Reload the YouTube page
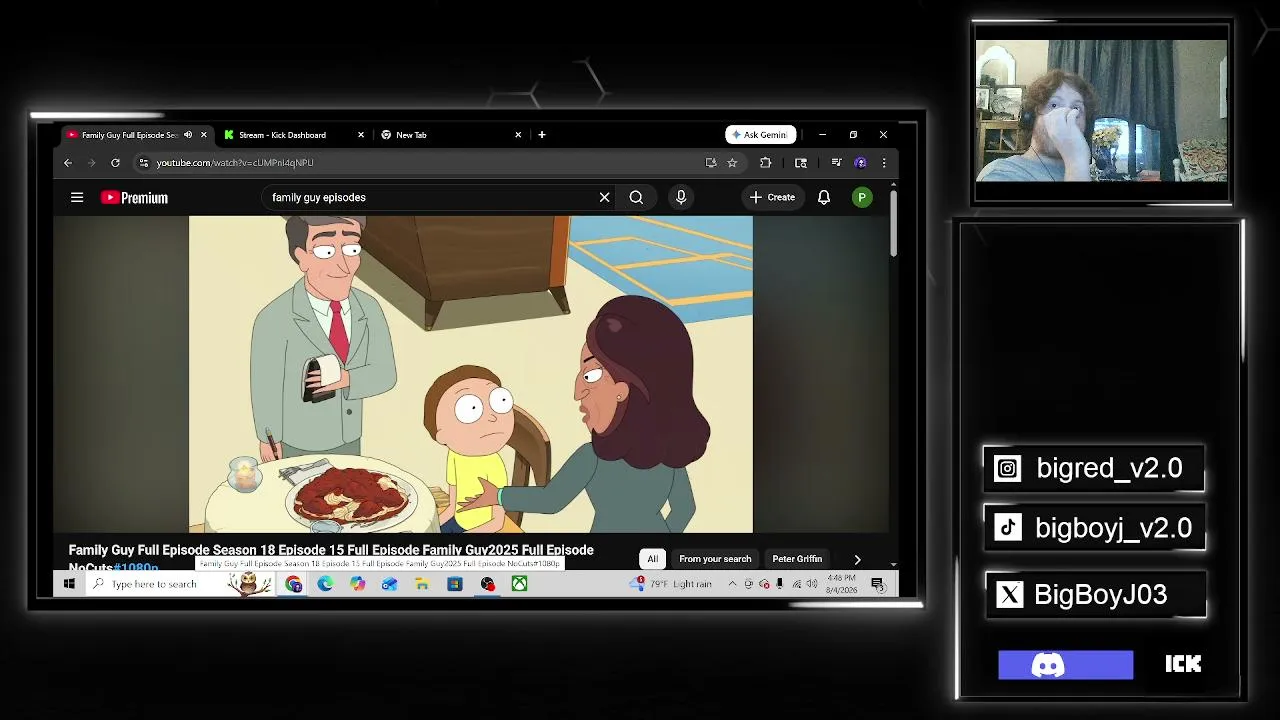The width and height of the screenshot is (1280, 720). click(115, 163)
